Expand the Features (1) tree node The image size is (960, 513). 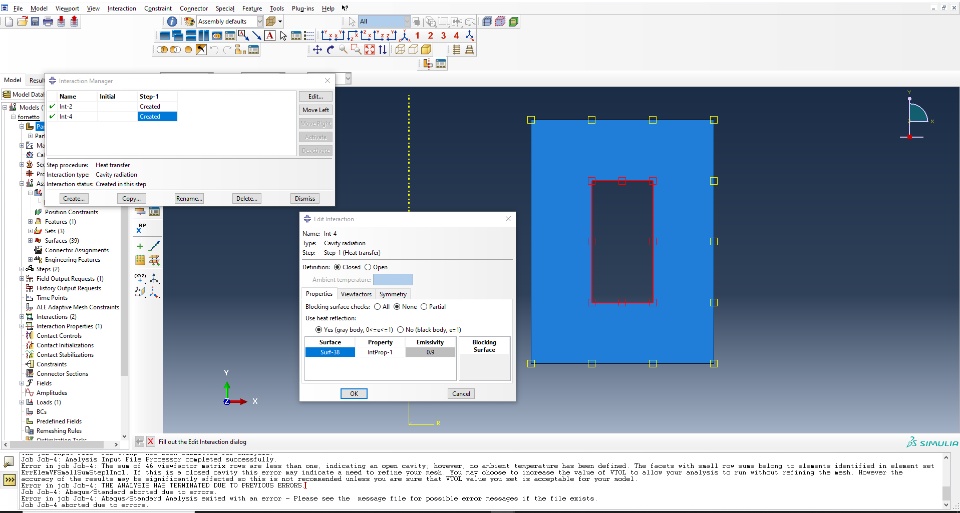coord(31,222)
